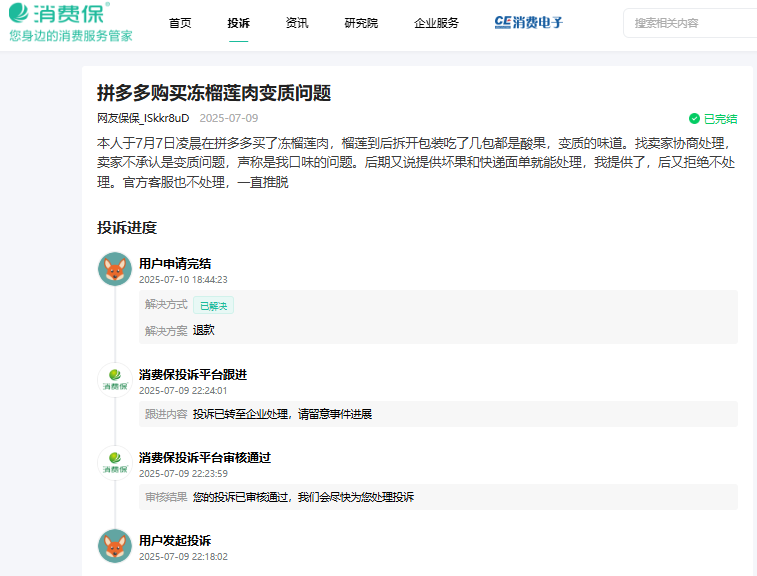This screenshot has width=757, height=576.
Task: Click text 您的投诉已审核通过，我们会尽快为您处理投诉
Action: (x=303, y=497)
